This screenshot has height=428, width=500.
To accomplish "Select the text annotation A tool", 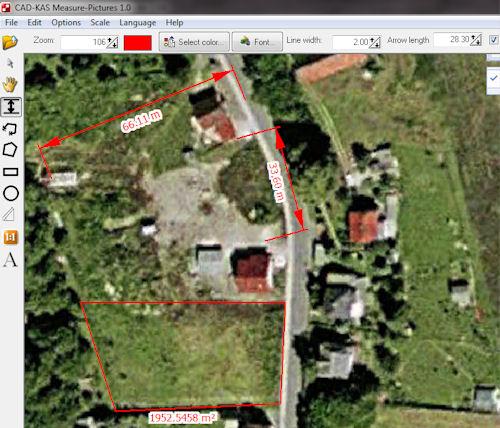I will coord(10,260).
